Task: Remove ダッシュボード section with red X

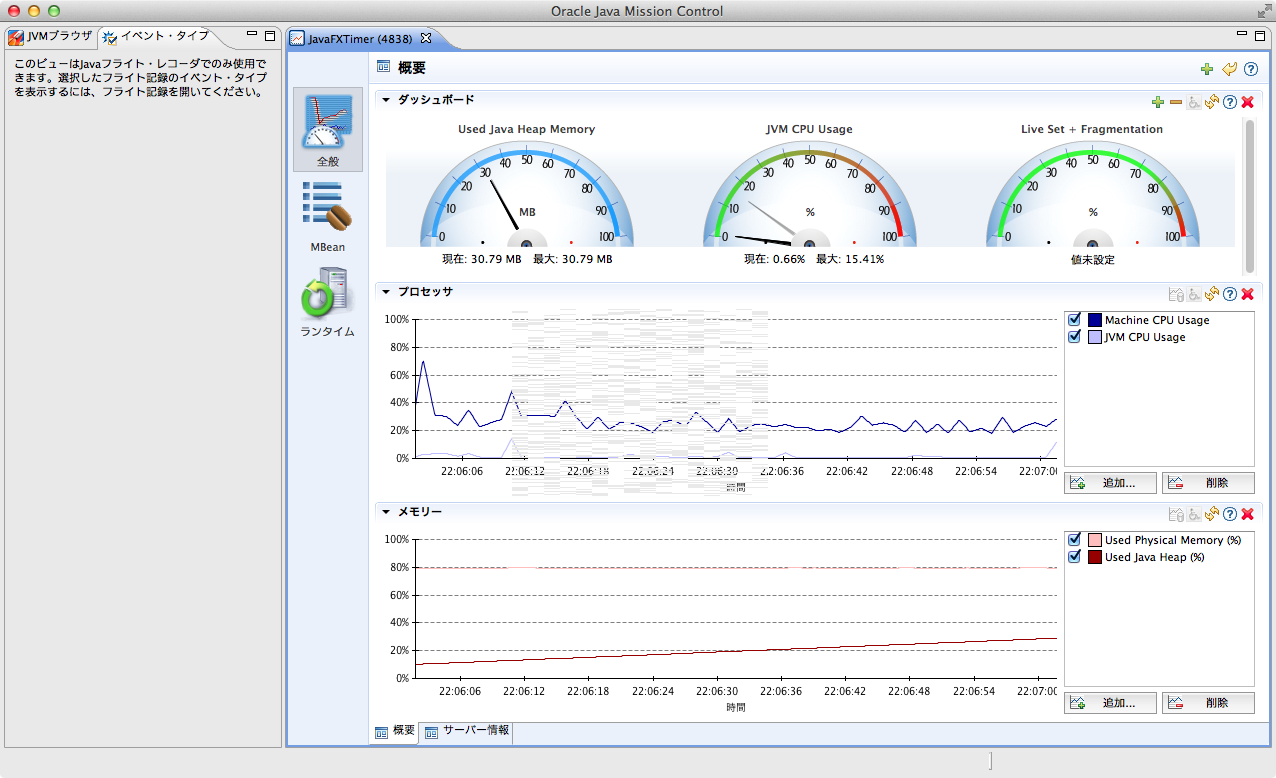Action: (x=1247, y=102)
